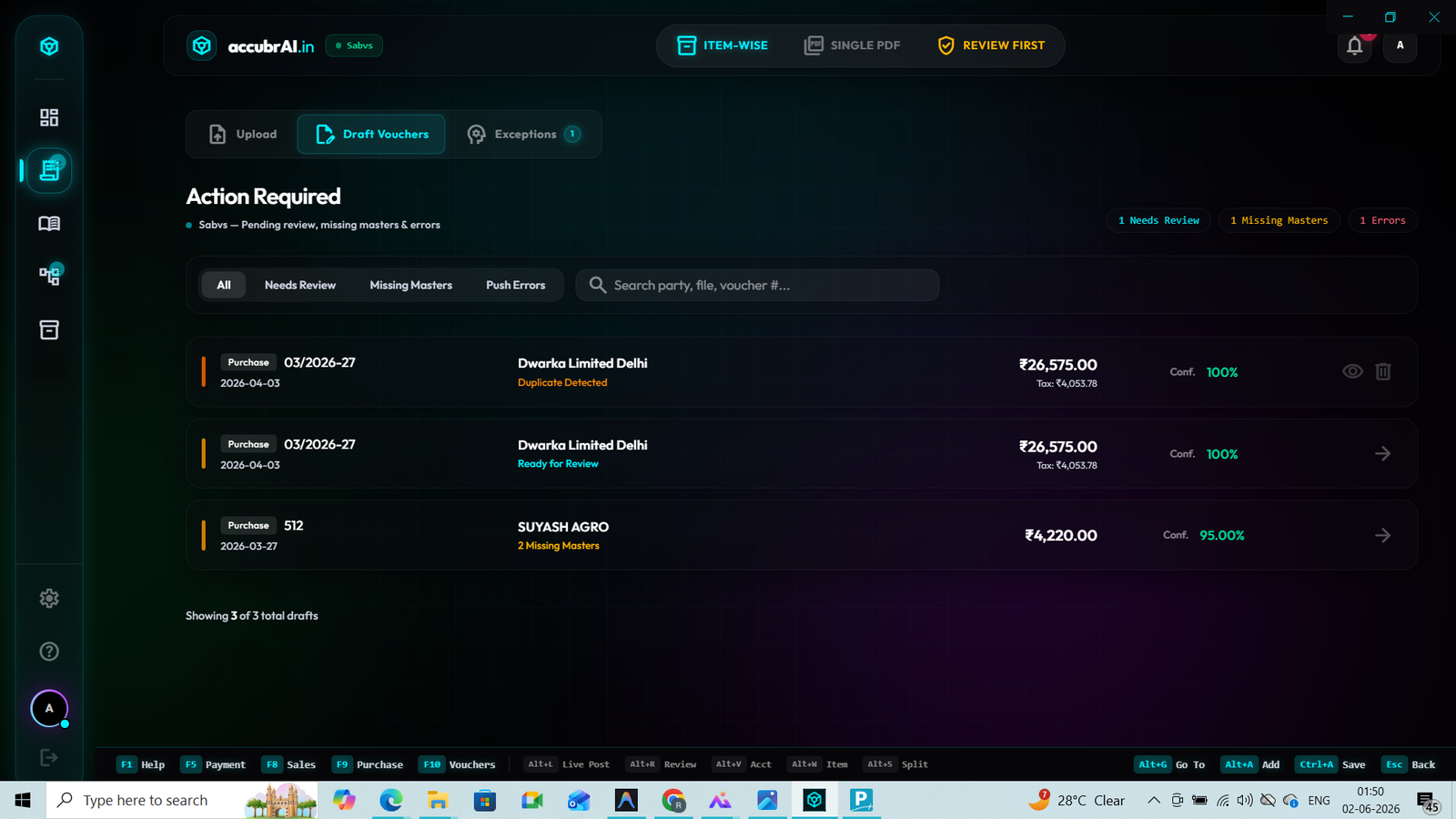Open the SUYASH AGRO voucher arrow
1456x819 pixels.
[1383, 535]
